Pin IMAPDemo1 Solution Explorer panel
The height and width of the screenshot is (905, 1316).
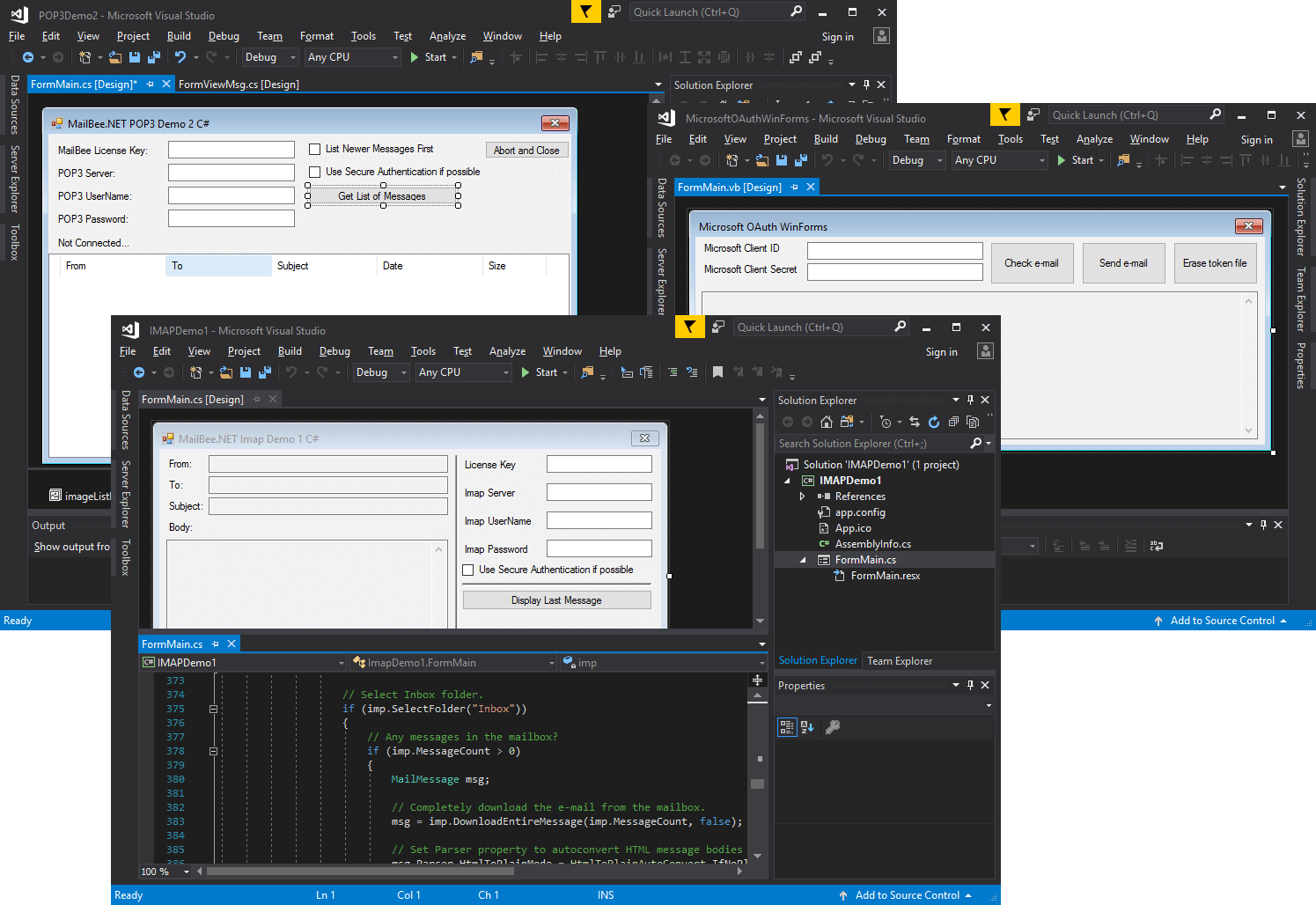pos(970,400)
